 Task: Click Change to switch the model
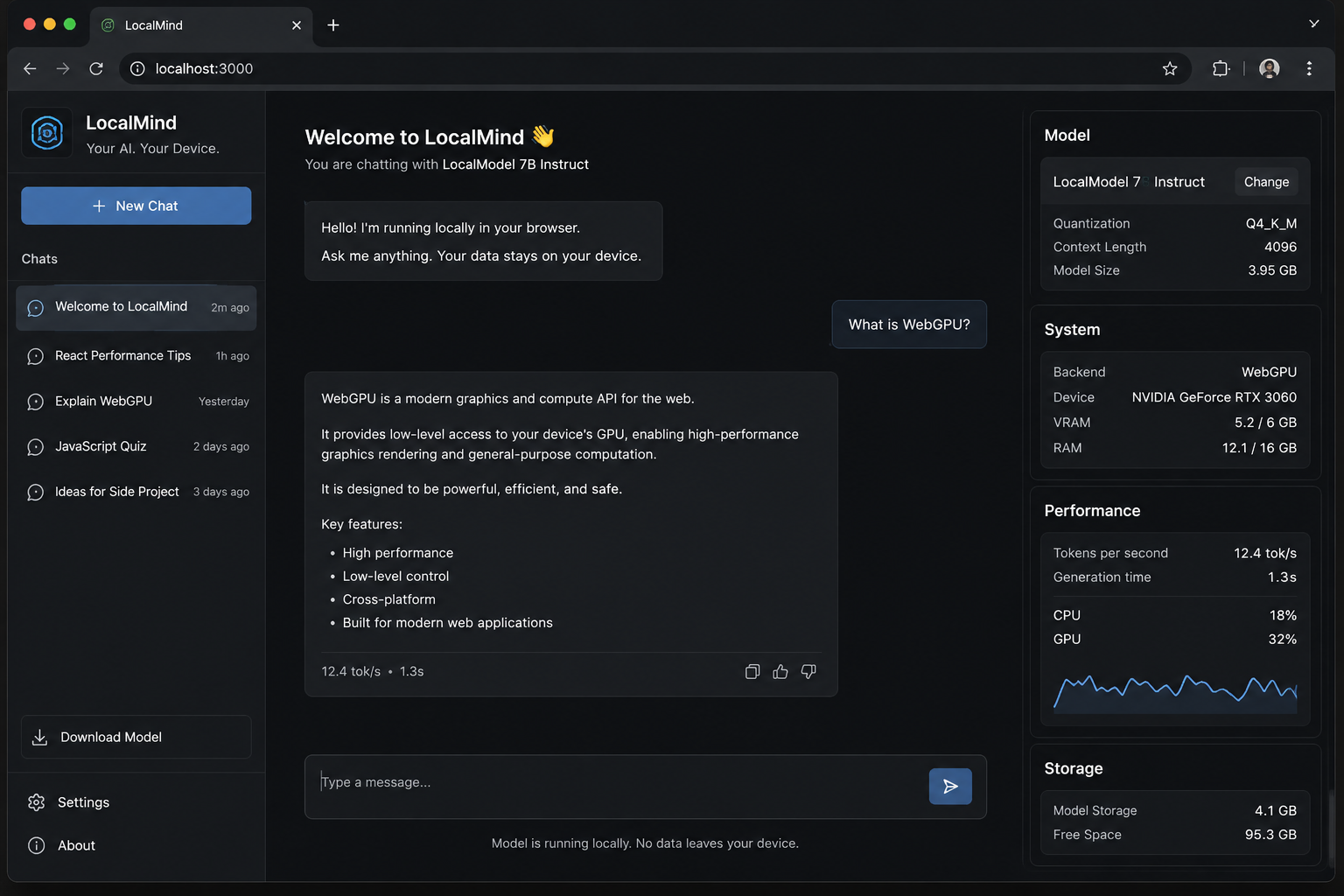click(1266, 182)
